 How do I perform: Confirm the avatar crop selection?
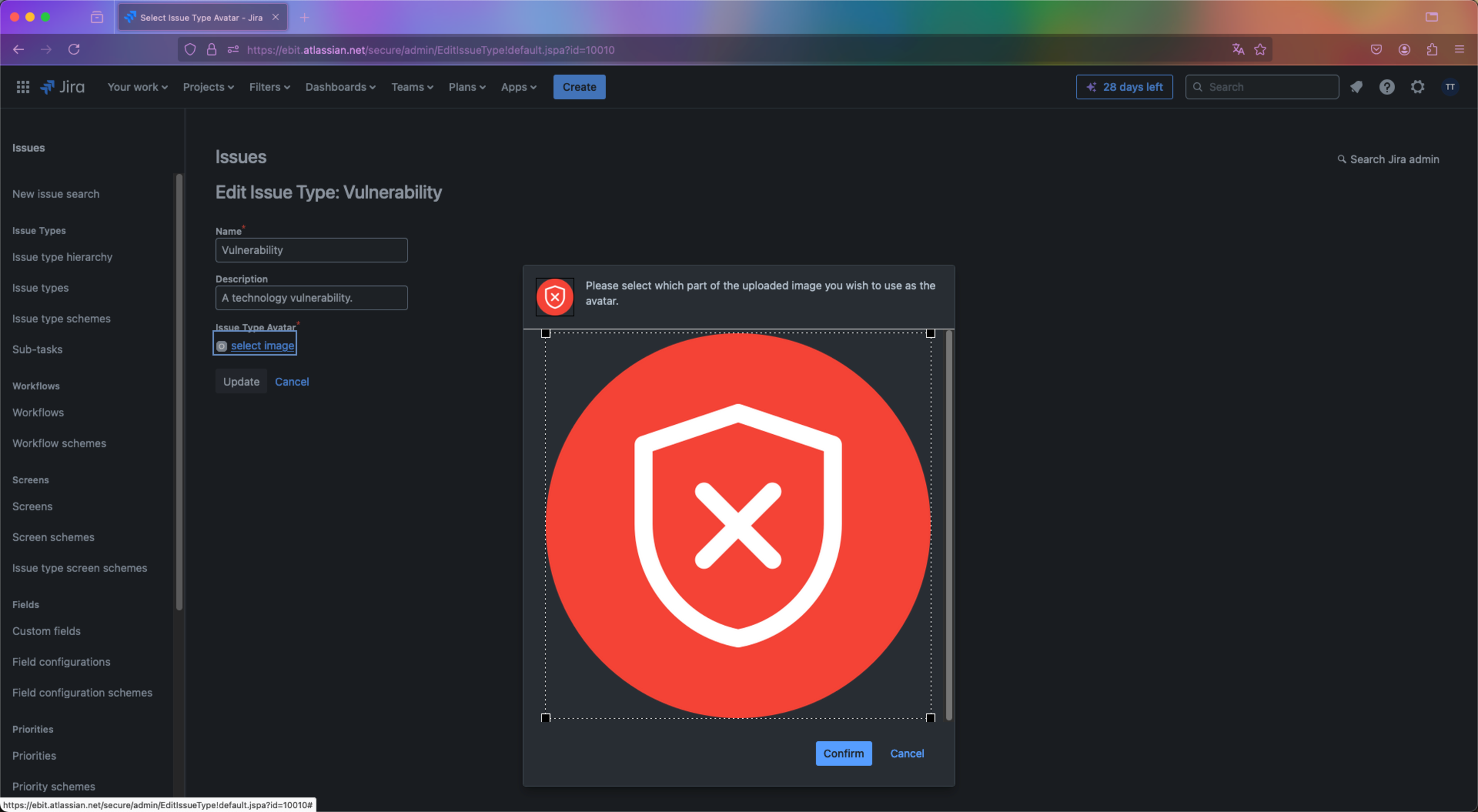844,753
